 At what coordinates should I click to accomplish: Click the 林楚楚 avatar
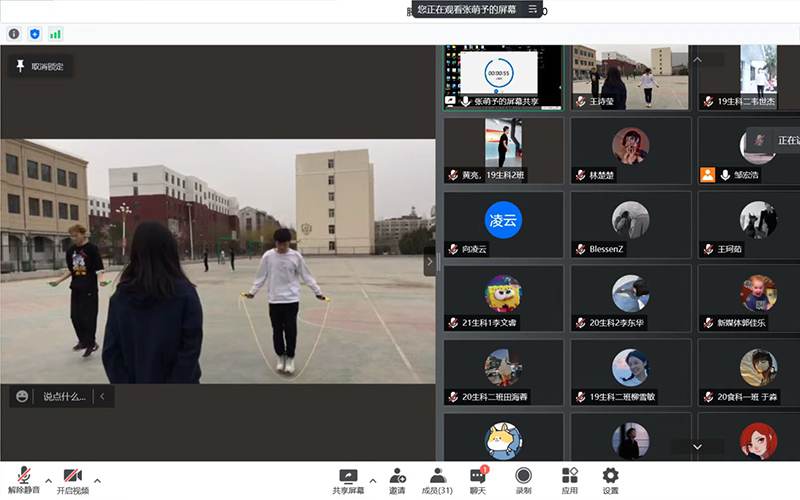(631, 145)
